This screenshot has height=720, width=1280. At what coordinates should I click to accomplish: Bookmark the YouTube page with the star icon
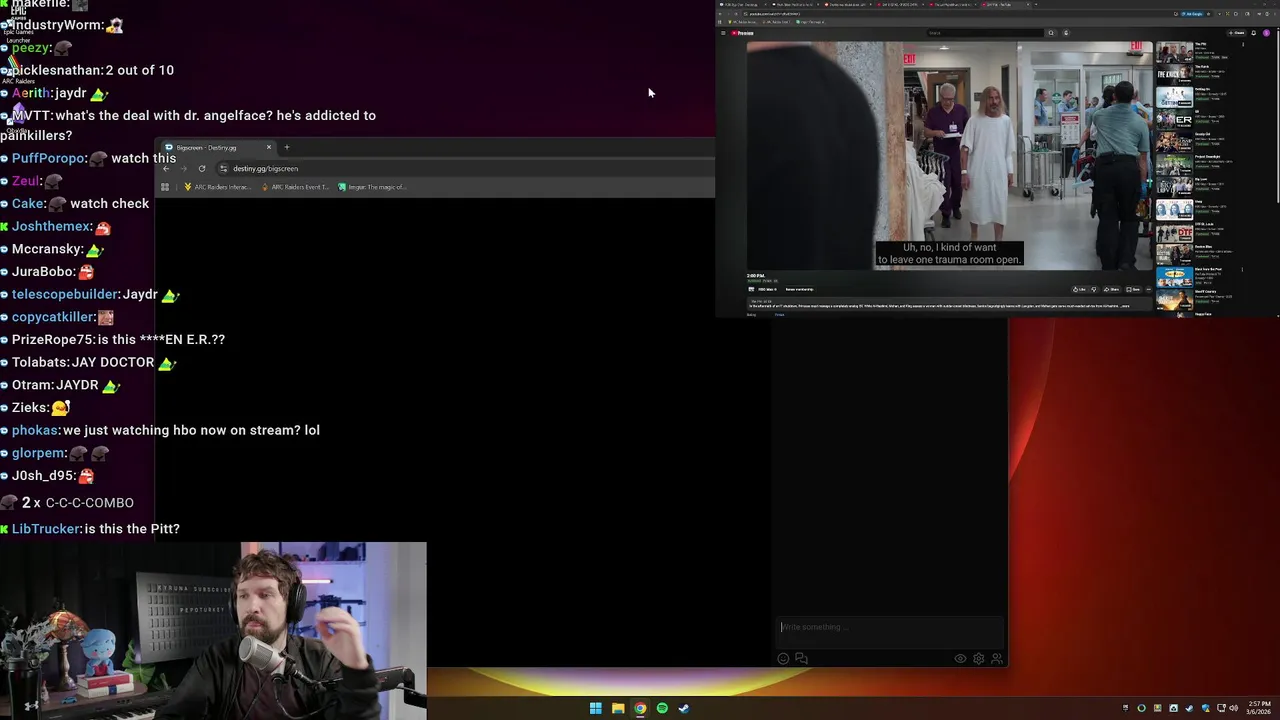[1209, 14]
